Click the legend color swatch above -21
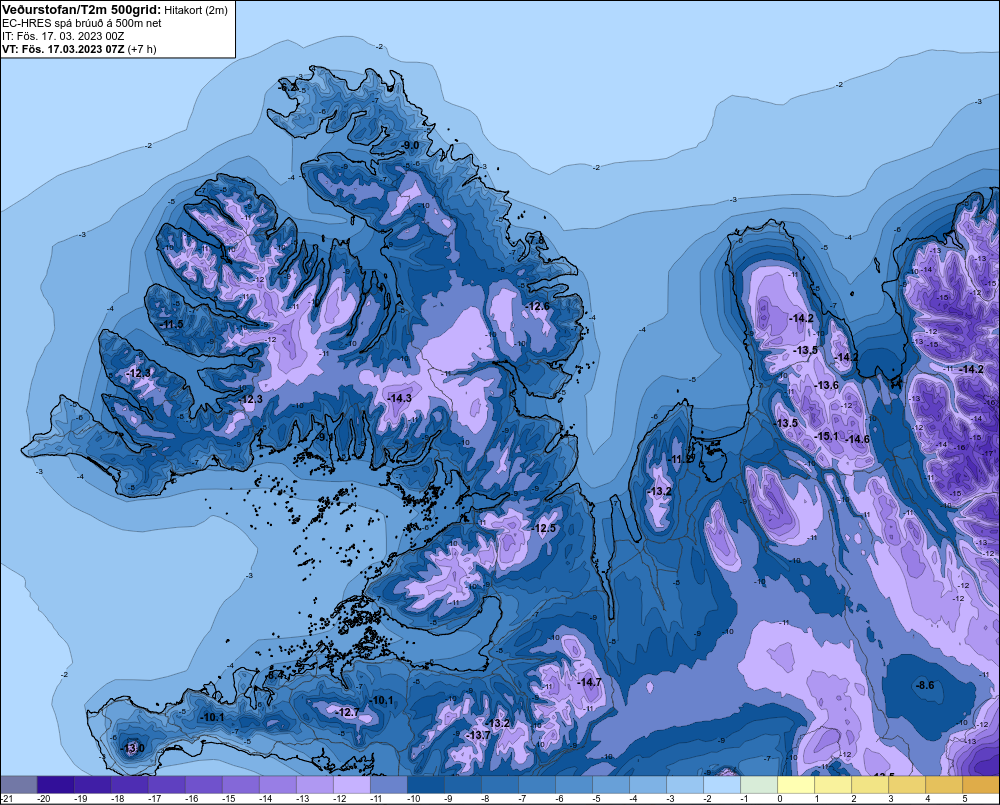Image resolution: width=1000 pixels, height=805 pixels. coord(18,784)
